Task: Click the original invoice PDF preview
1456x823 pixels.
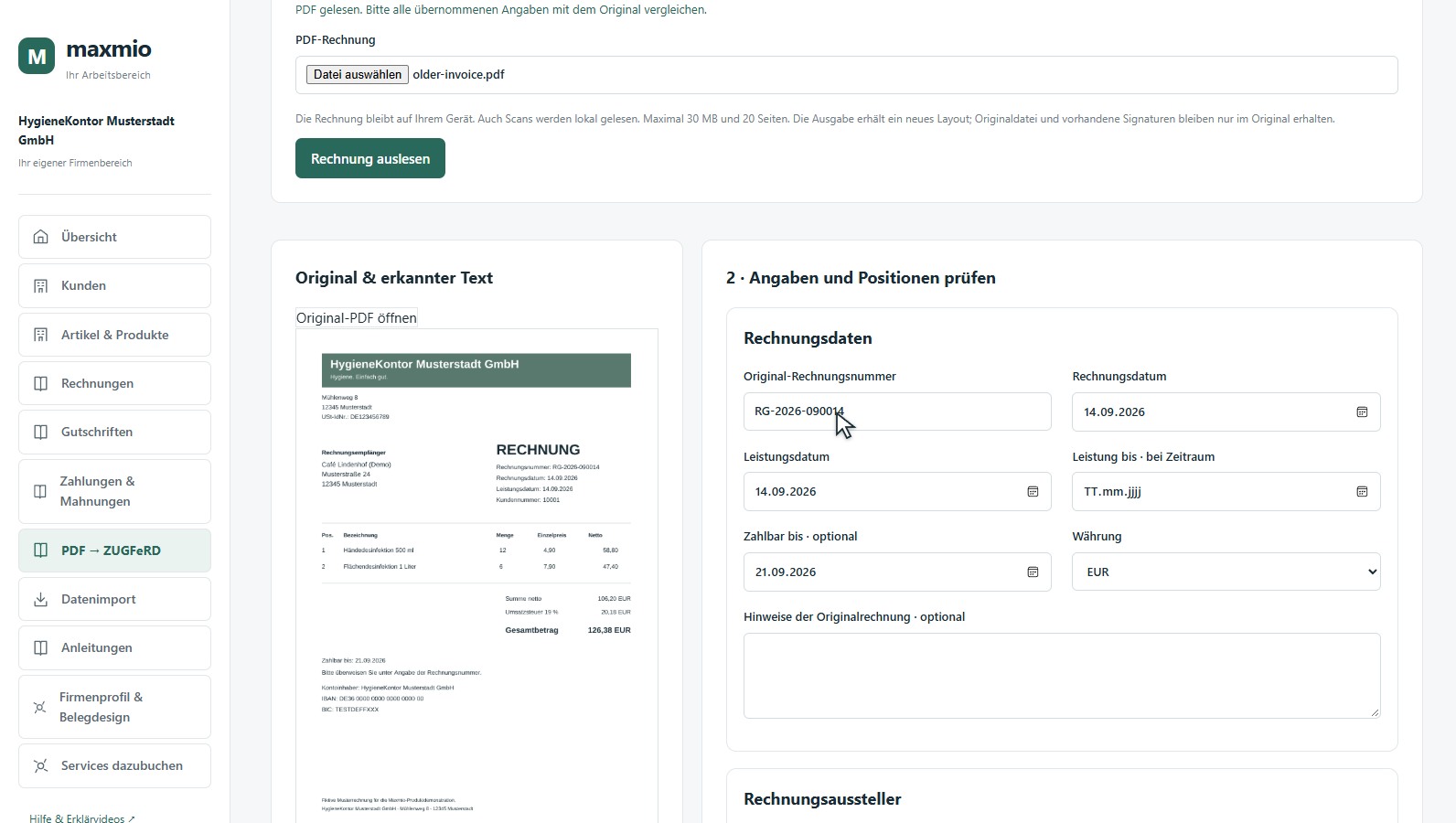Action: tap(476, 576)
